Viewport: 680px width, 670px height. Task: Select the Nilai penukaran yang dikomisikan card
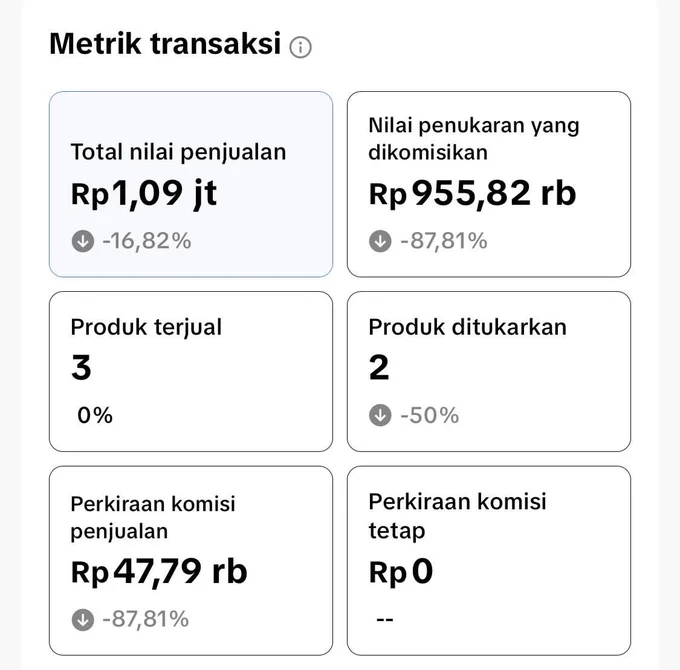pos(489,184)
